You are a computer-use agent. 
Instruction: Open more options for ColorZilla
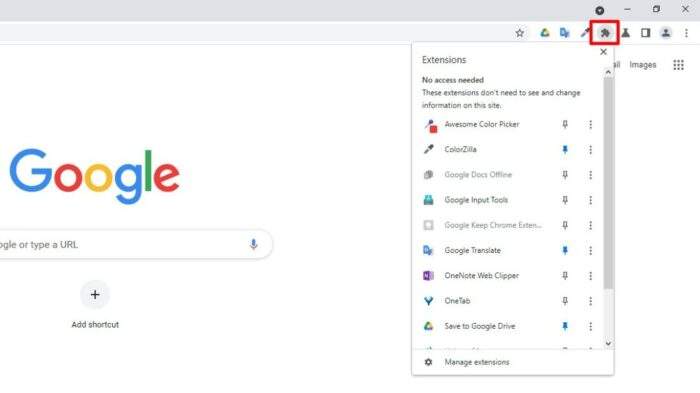click(x=590, y=150)
